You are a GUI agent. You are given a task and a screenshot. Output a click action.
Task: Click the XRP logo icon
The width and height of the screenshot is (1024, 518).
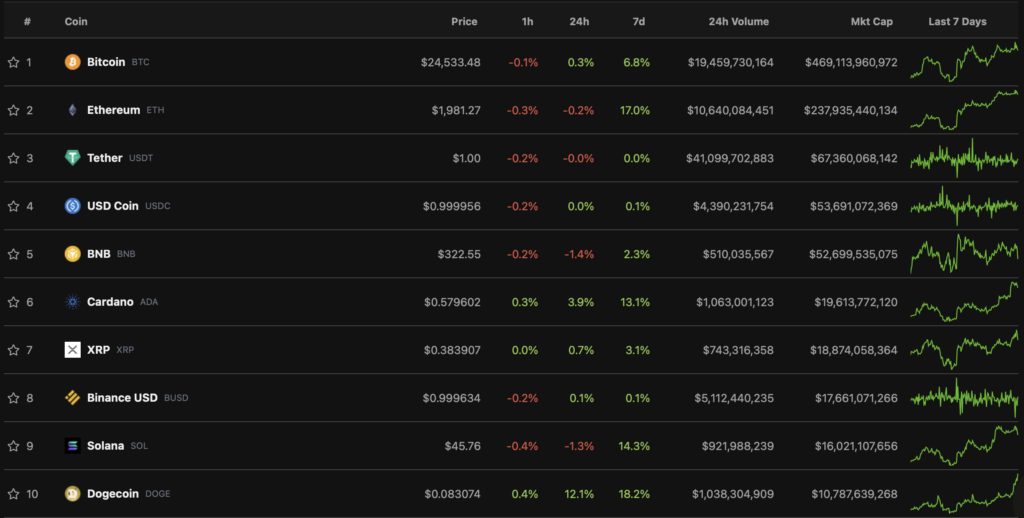72,350
